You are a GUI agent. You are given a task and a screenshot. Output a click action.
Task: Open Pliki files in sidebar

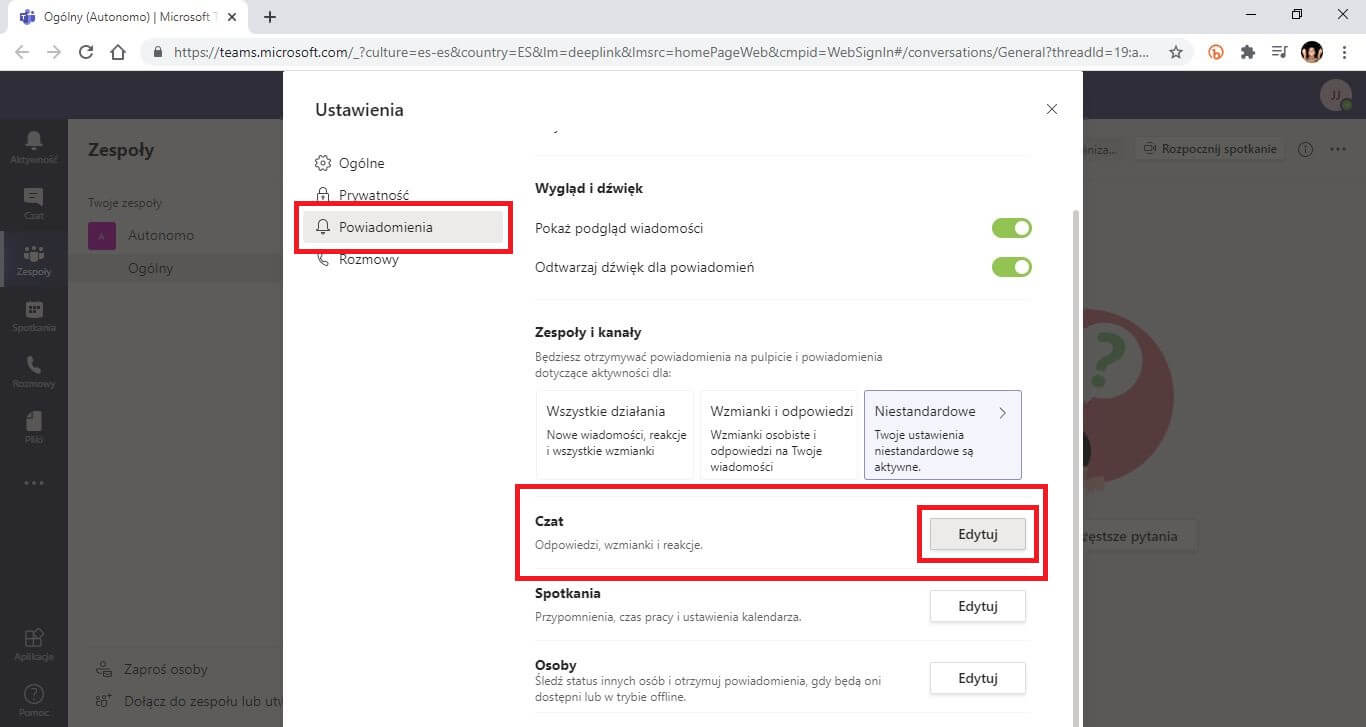[34, 427]
